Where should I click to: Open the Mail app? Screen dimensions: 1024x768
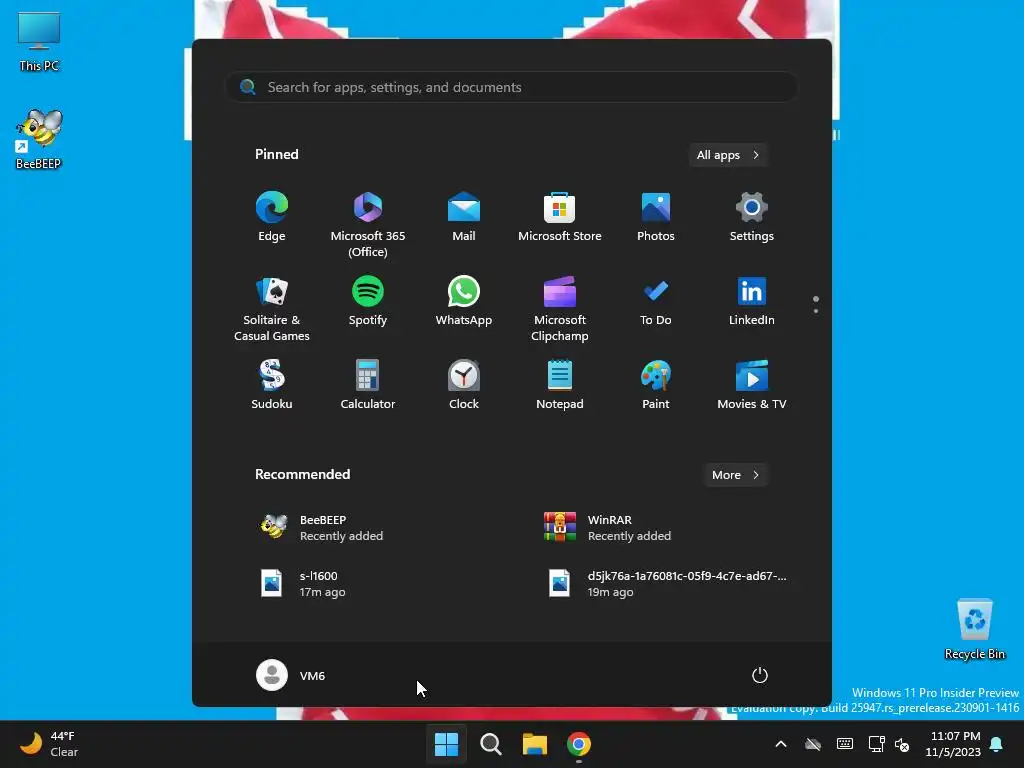tap(464, 218)
